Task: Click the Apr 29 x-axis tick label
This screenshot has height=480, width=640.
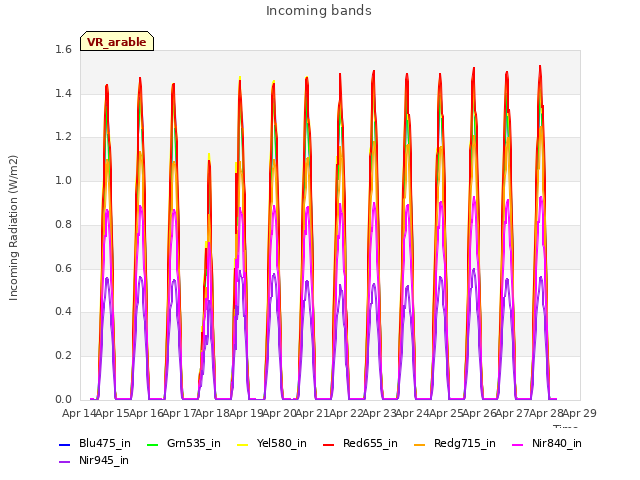Action: (579, 413)
